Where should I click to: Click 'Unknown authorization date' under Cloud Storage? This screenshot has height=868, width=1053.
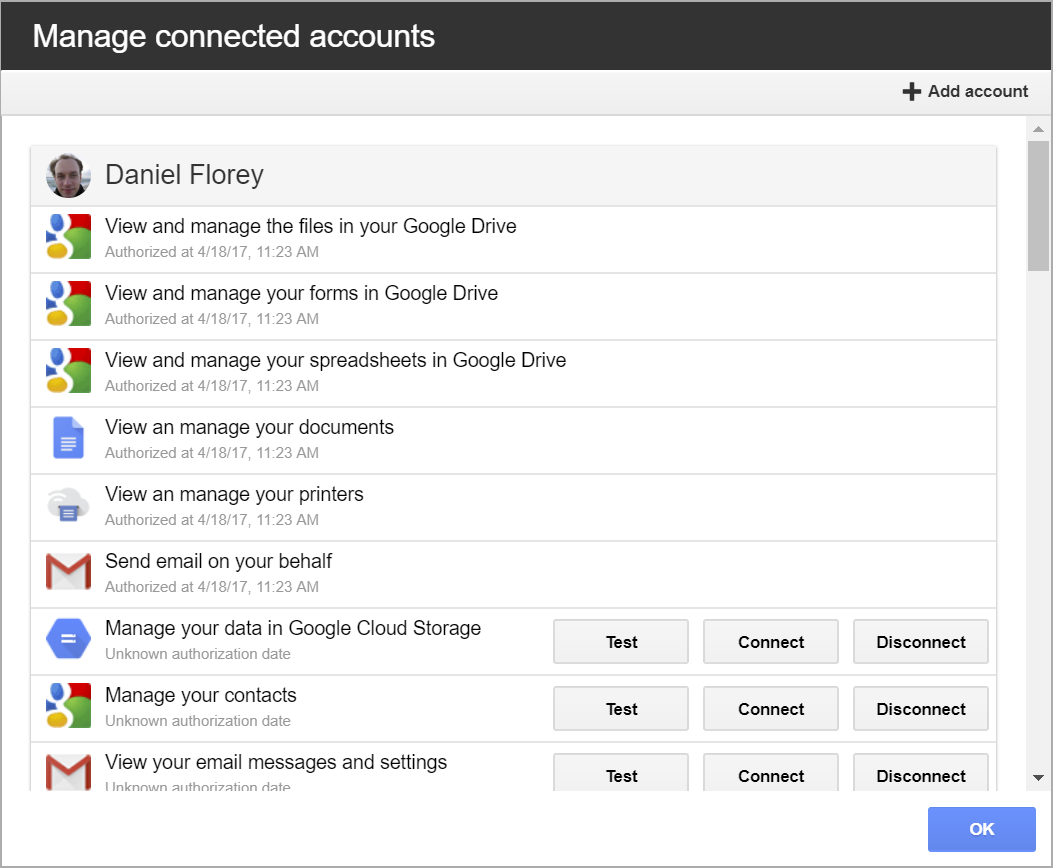(198, 654)
